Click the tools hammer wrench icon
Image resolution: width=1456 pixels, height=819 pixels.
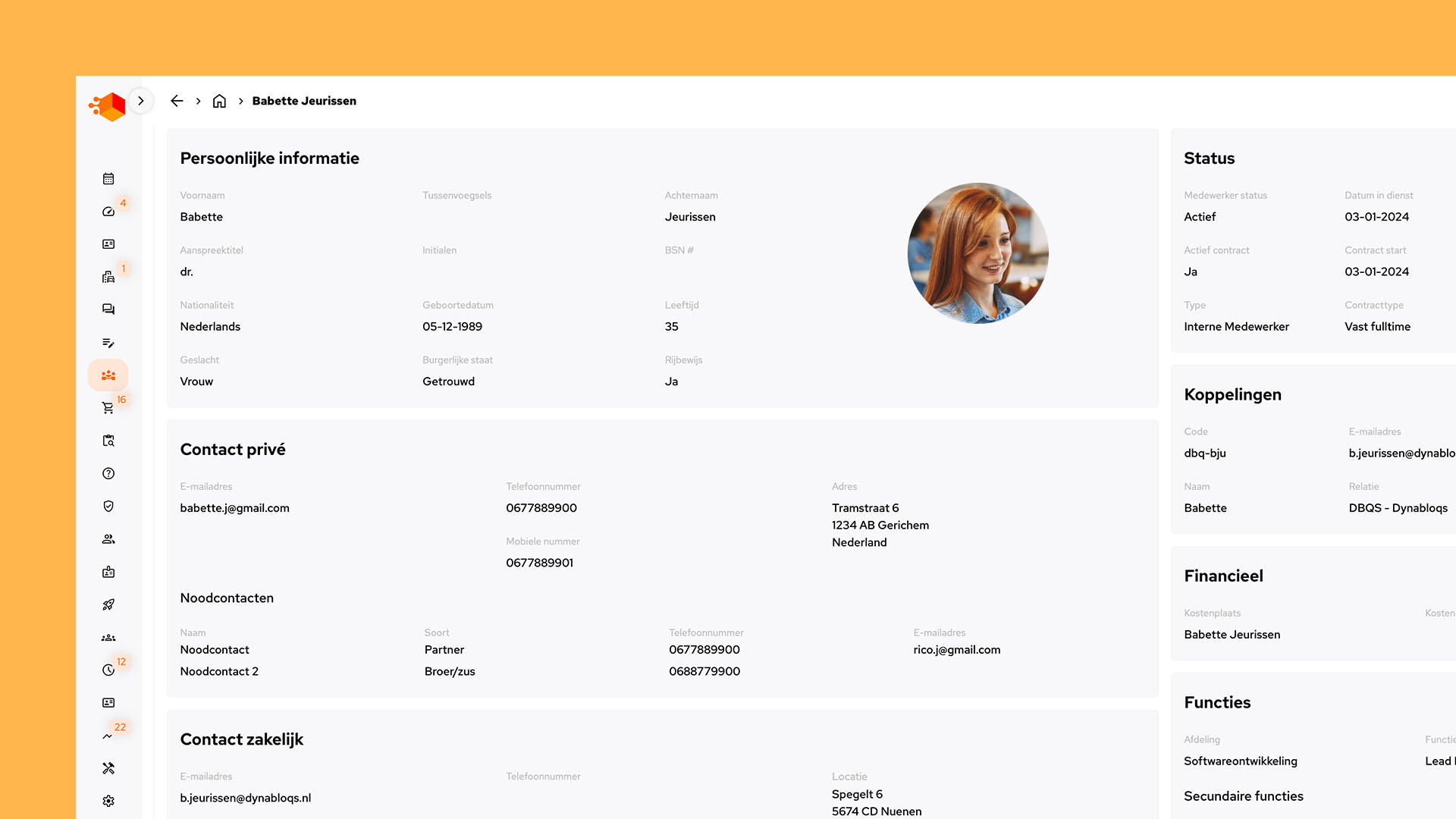point(108,768)
